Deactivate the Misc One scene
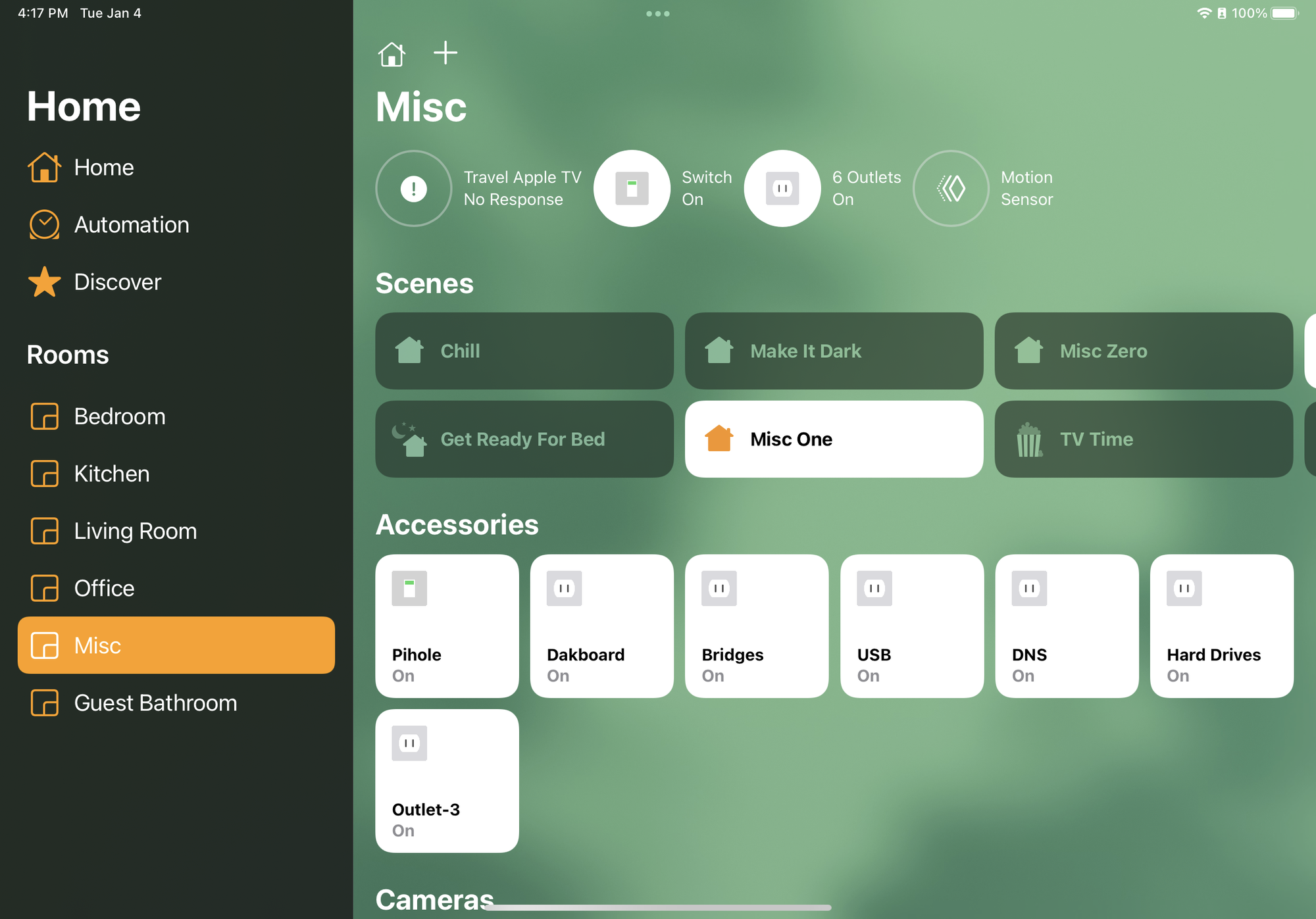Screen dimensions: 1316x919 pos(834,439)
